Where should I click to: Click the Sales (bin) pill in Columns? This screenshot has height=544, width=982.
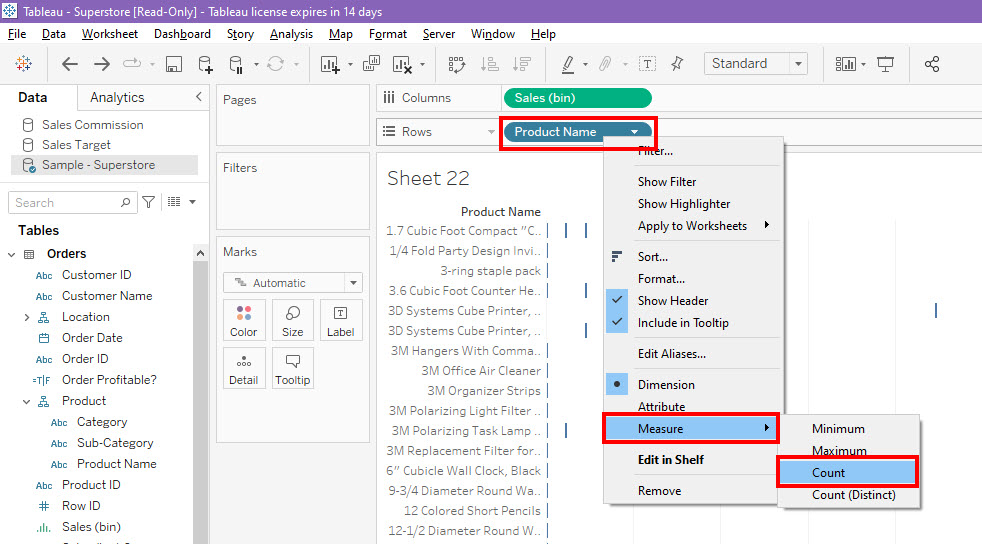tap(577, 98)
